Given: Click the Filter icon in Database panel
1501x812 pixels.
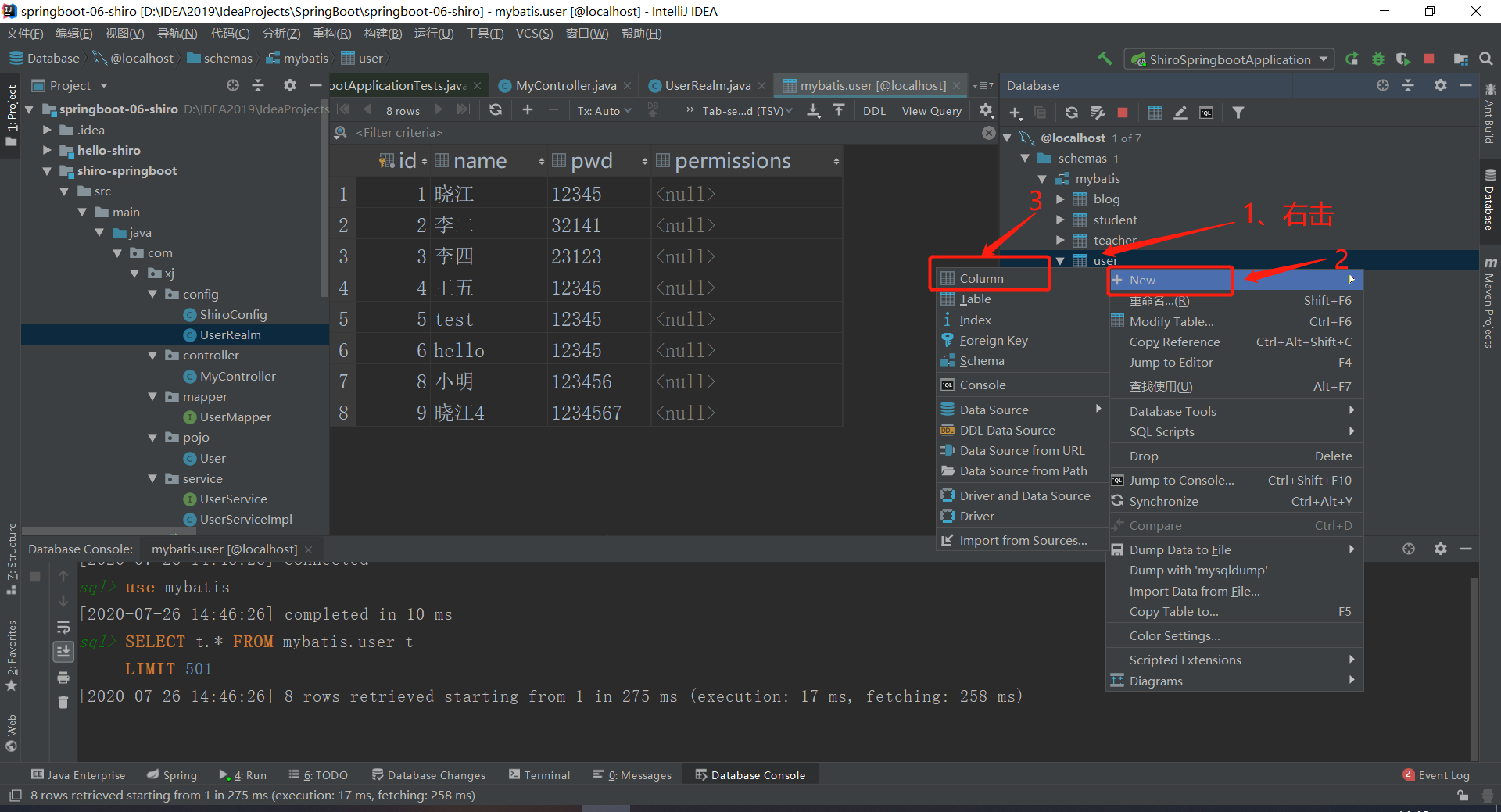Looking at the screenshot, I should click(x=1238, y=113).
